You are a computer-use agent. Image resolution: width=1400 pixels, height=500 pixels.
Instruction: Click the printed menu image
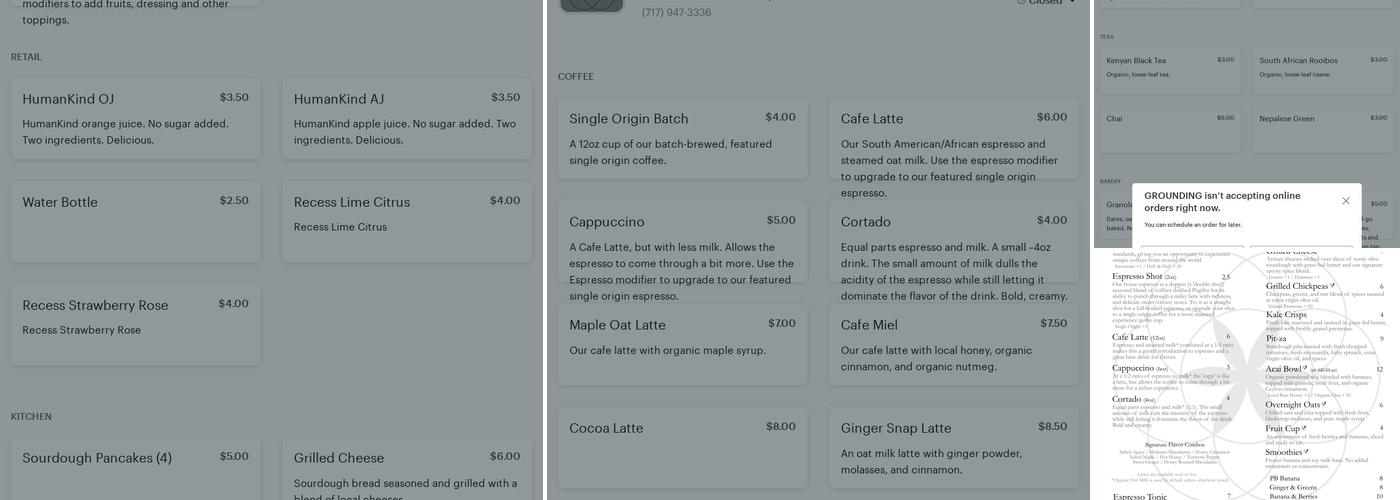tap(1247, 375)
